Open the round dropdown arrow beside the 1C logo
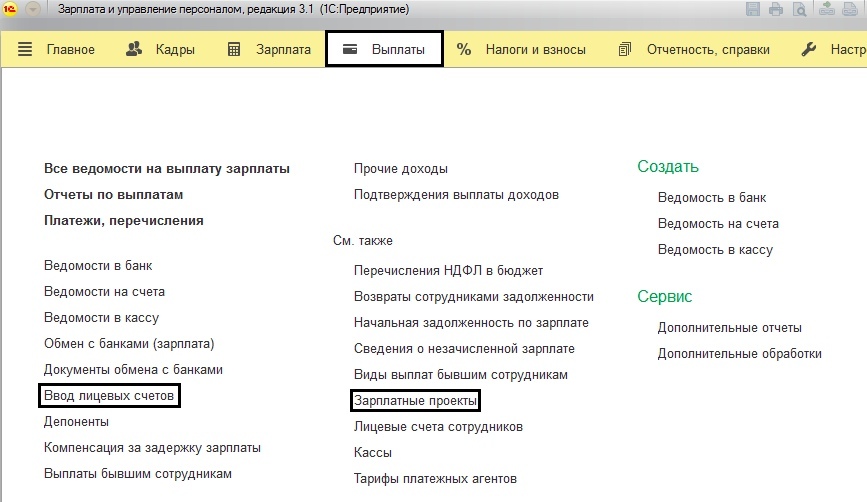867x502 pixels. pyautogui.click(x=35, y=10)
